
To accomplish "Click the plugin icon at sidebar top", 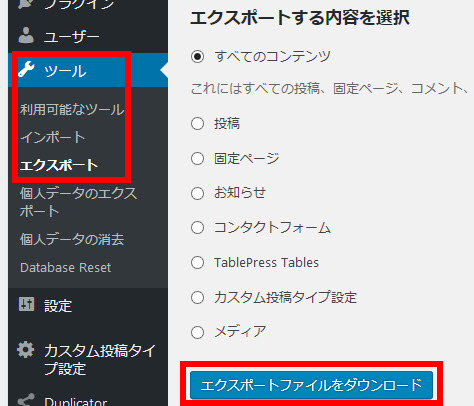I will click(26, 4).
